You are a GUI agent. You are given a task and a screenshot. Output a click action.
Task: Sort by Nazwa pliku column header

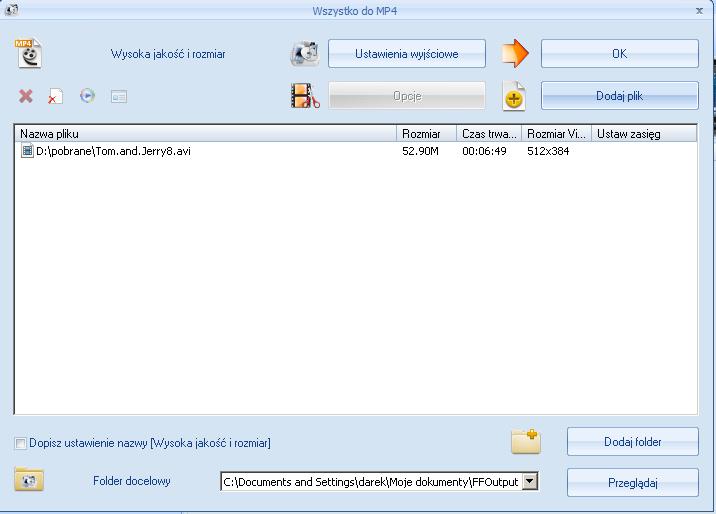pyautogui.click(x=205, y=134)
